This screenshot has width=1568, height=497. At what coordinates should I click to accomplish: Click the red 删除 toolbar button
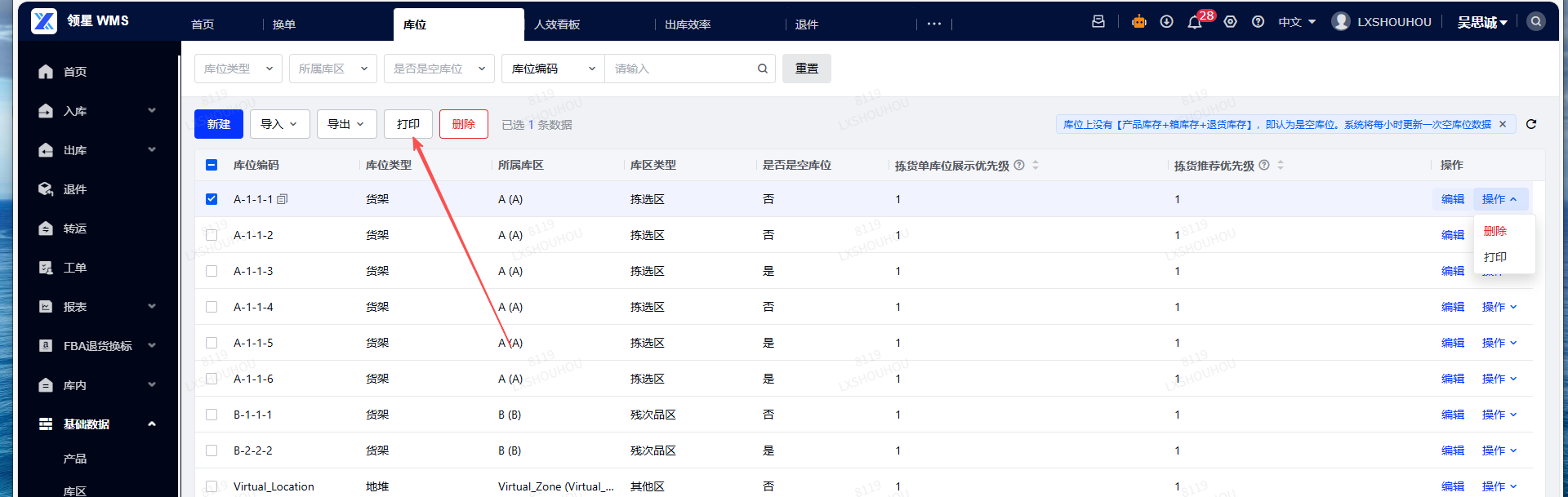click(x=464, y=124)
